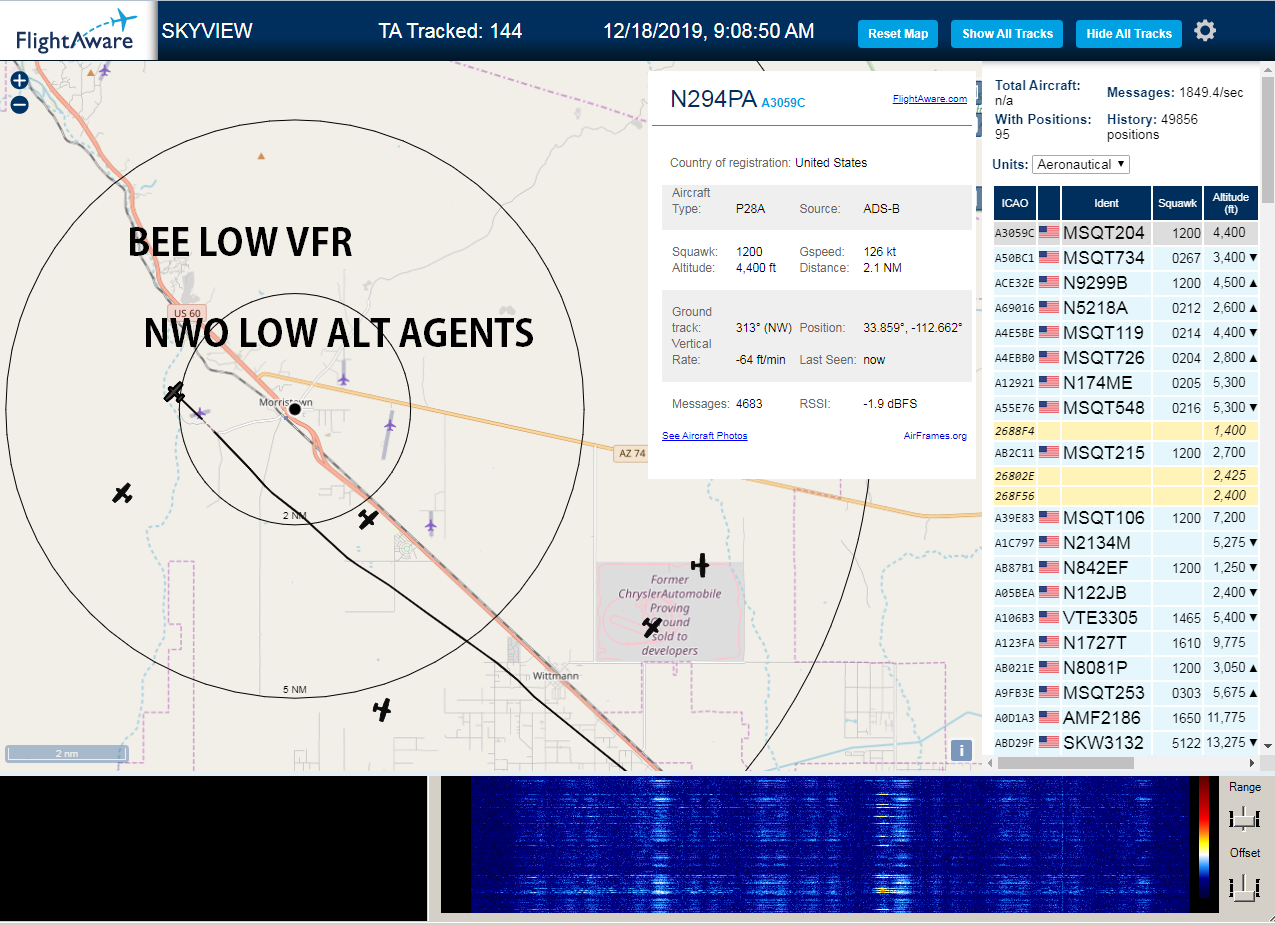Click the Reset Map button

point(898,34)
